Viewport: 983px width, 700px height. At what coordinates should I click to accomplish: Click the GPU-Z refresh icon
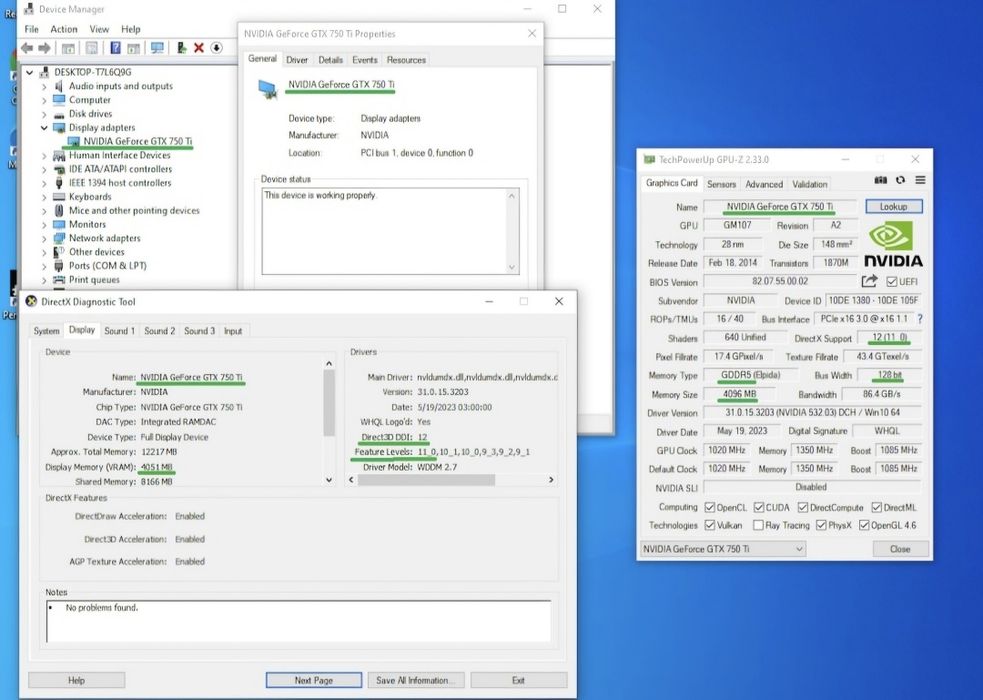(901, 181)
